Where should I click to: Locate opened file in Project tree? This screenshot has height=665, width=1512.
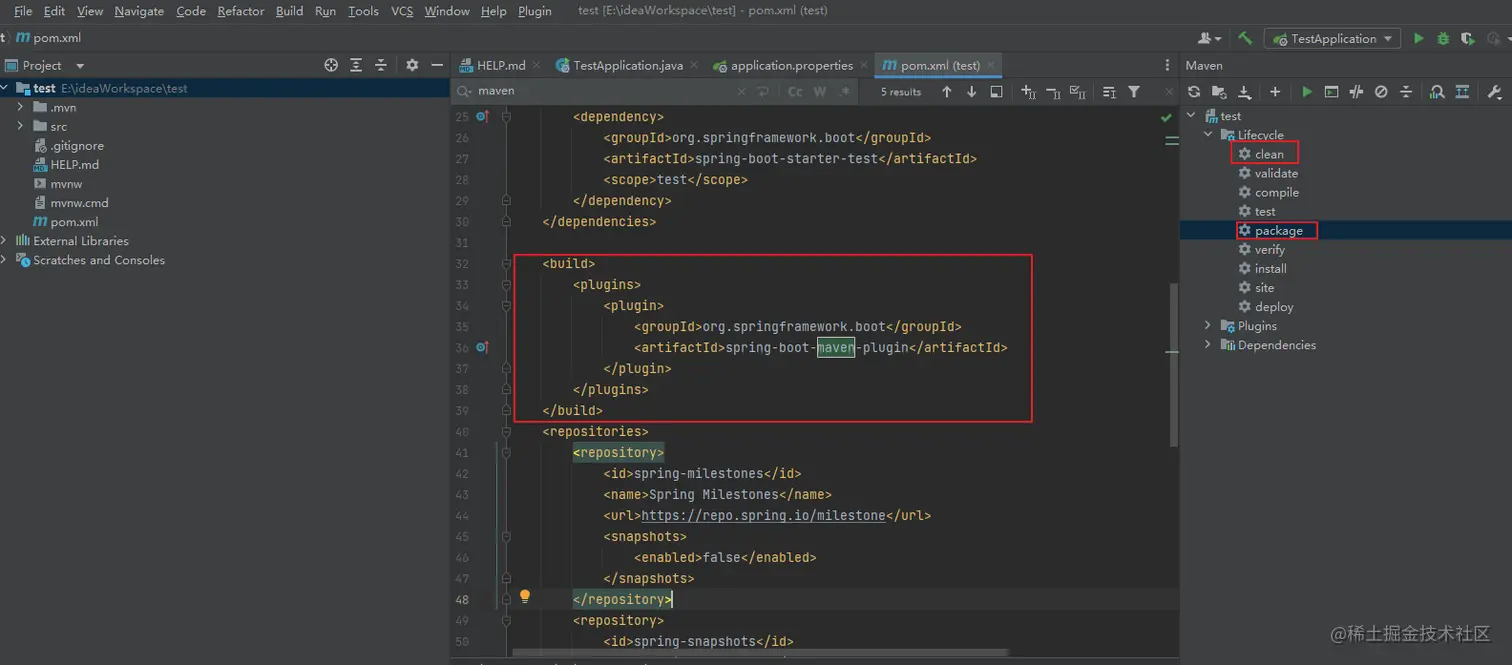(x=331, y=65)
